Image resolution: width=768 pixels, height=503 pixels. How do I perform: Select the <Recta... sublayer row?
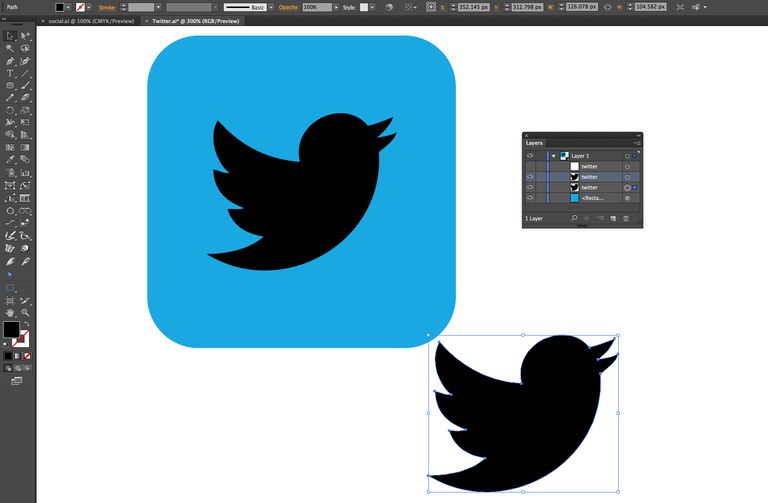(582, 198)
